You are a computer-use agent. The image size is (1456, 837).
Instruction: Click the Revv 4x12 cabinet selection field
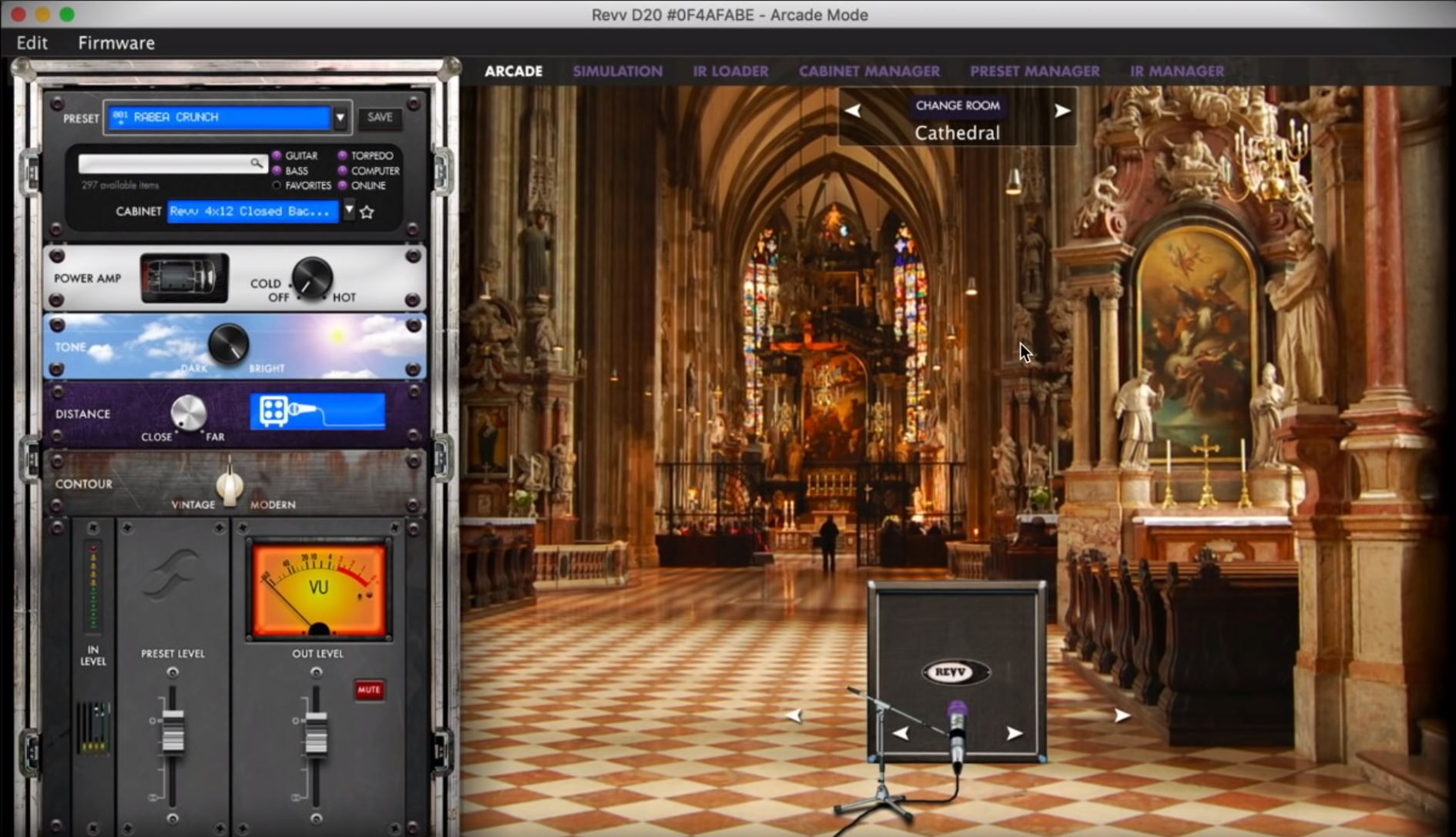coord(252,212)
